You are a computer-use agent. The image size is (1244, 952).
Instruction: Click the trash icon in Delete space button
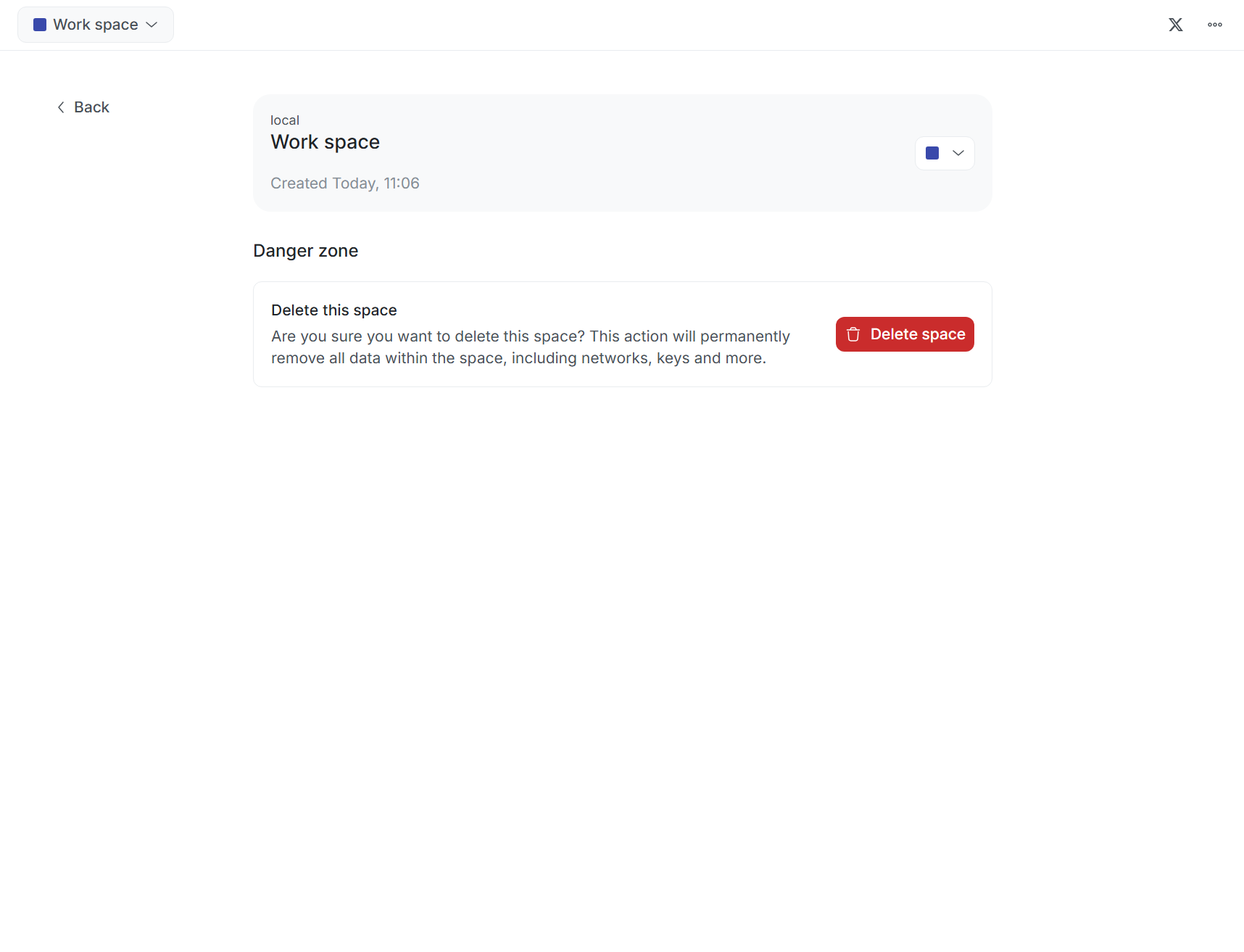pyautogui.click(x=853, y=334)
